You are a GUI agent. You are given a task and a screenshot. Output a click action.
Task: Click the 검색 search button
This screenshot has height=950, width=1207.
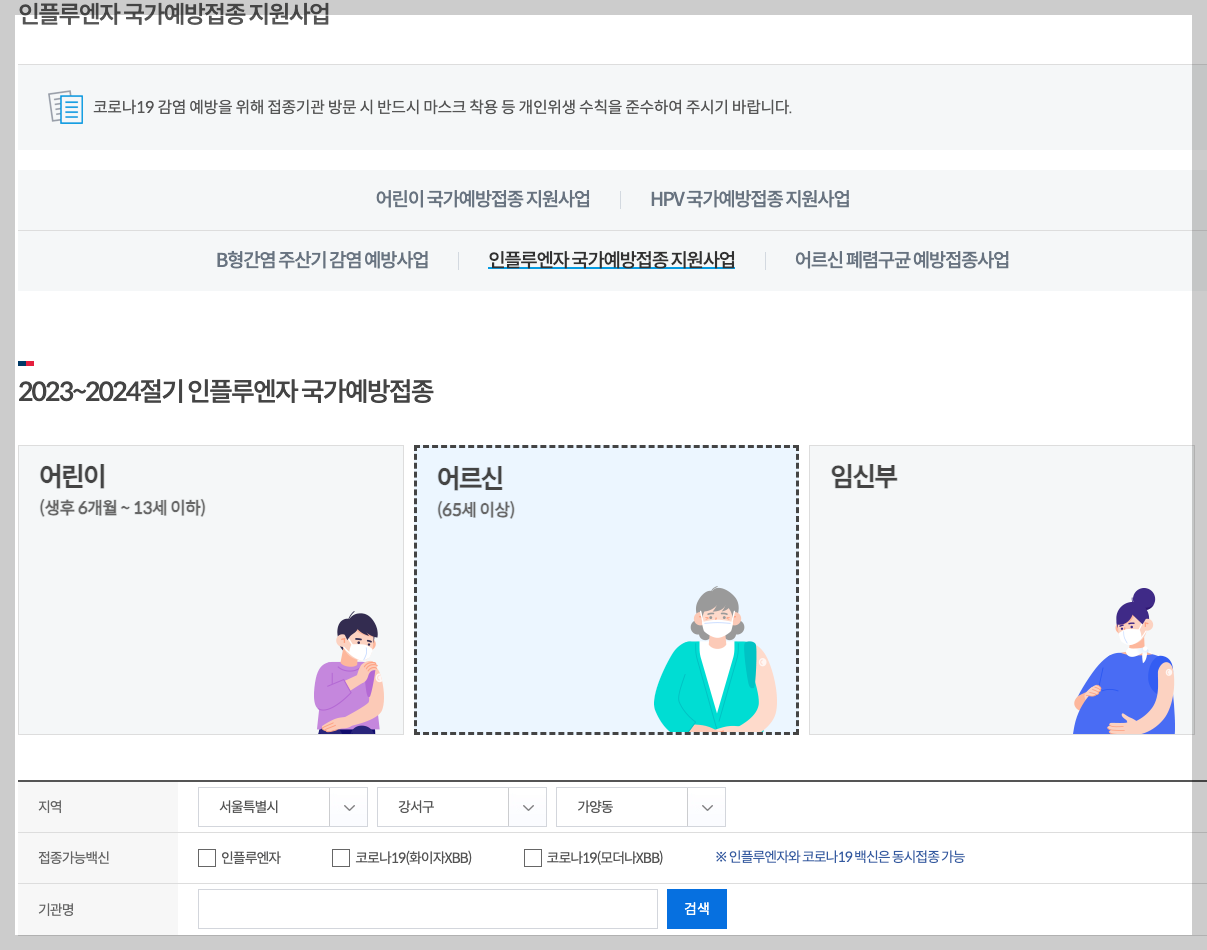pyautogui.click(x=696, y=908)
